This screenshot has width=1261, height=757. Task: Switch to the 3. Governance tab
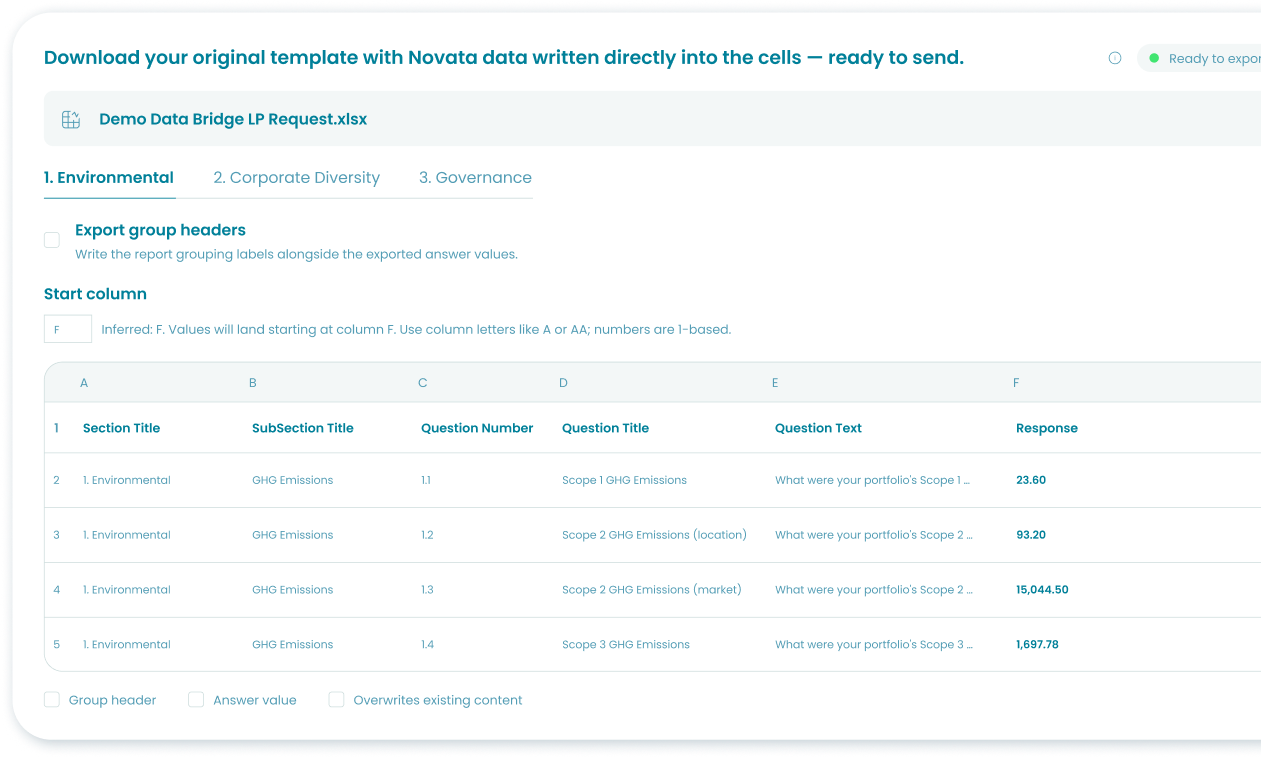point(475,178)
